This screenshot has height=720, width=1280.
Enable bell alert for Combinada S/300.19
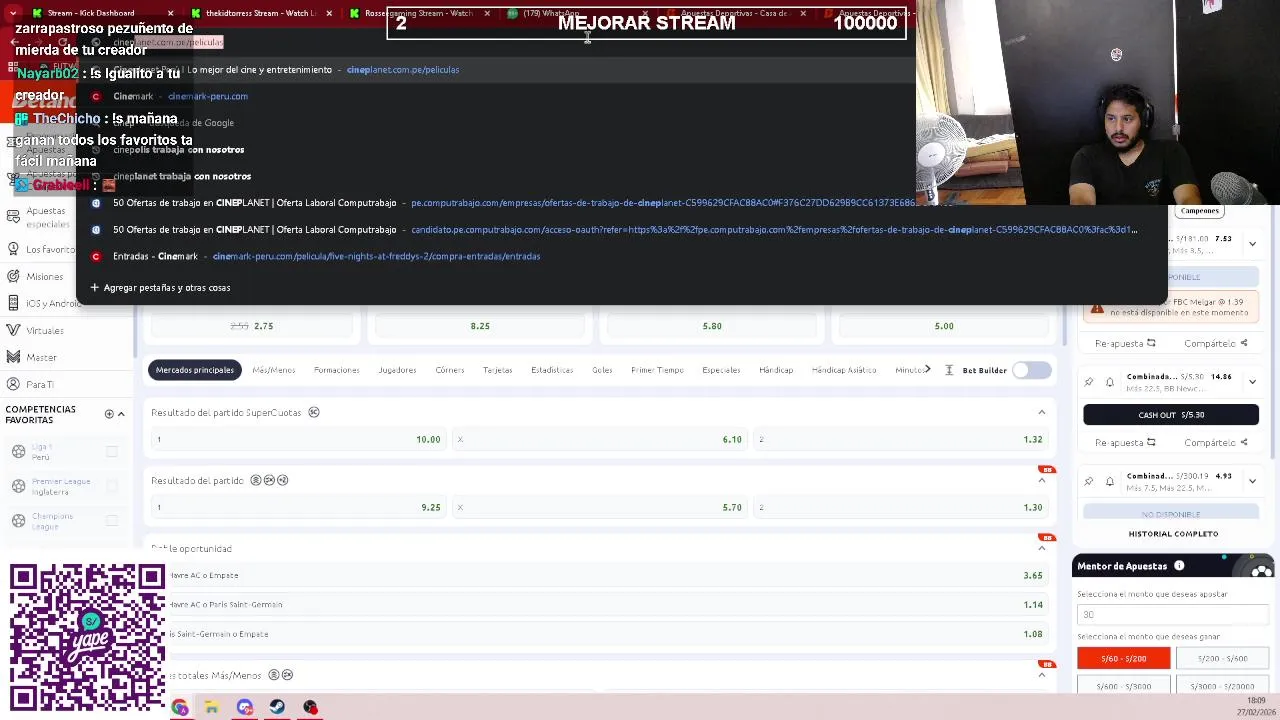[1109, 481]
